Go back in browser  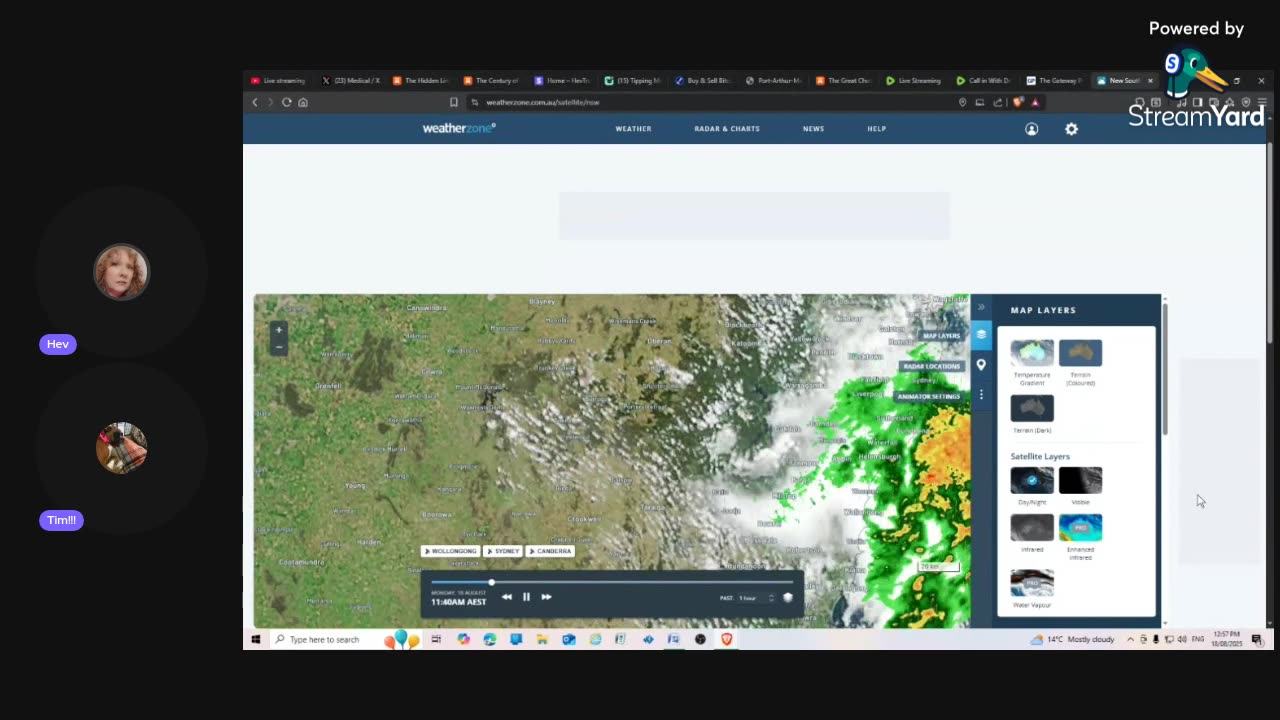point(255,102)
